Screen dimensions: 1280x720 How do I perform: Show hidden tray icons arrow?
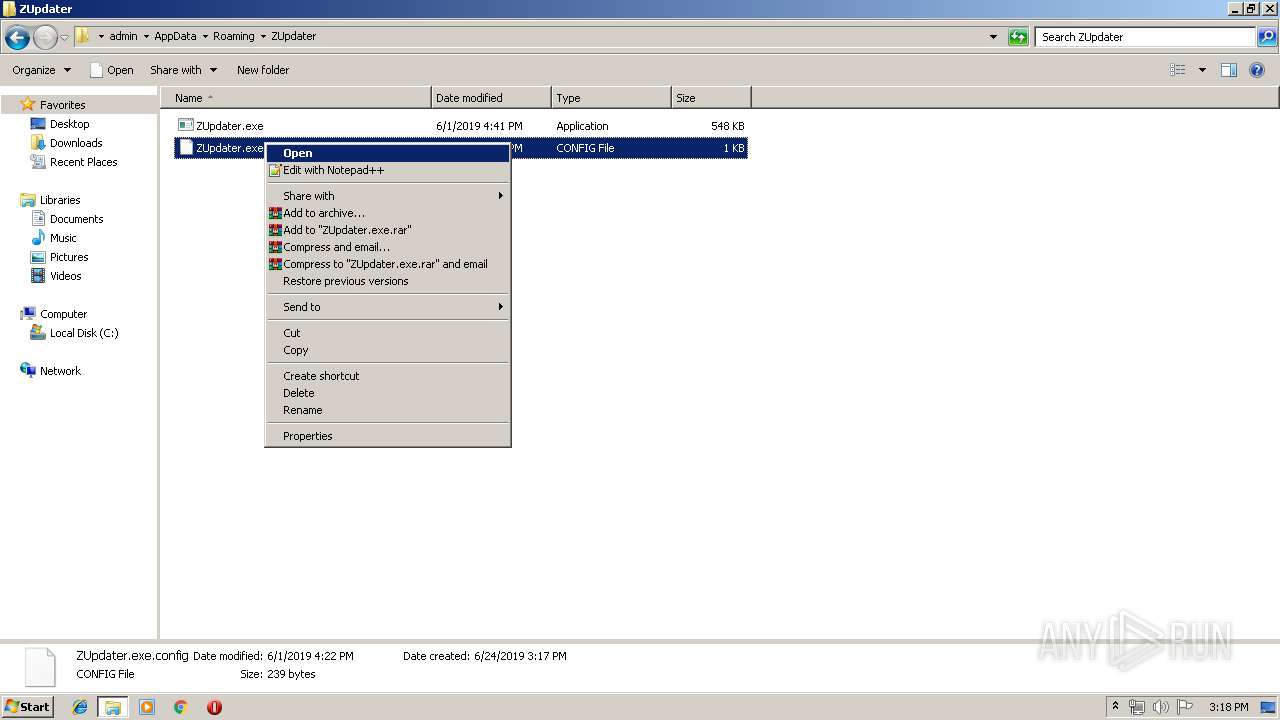coord(1116,707)
